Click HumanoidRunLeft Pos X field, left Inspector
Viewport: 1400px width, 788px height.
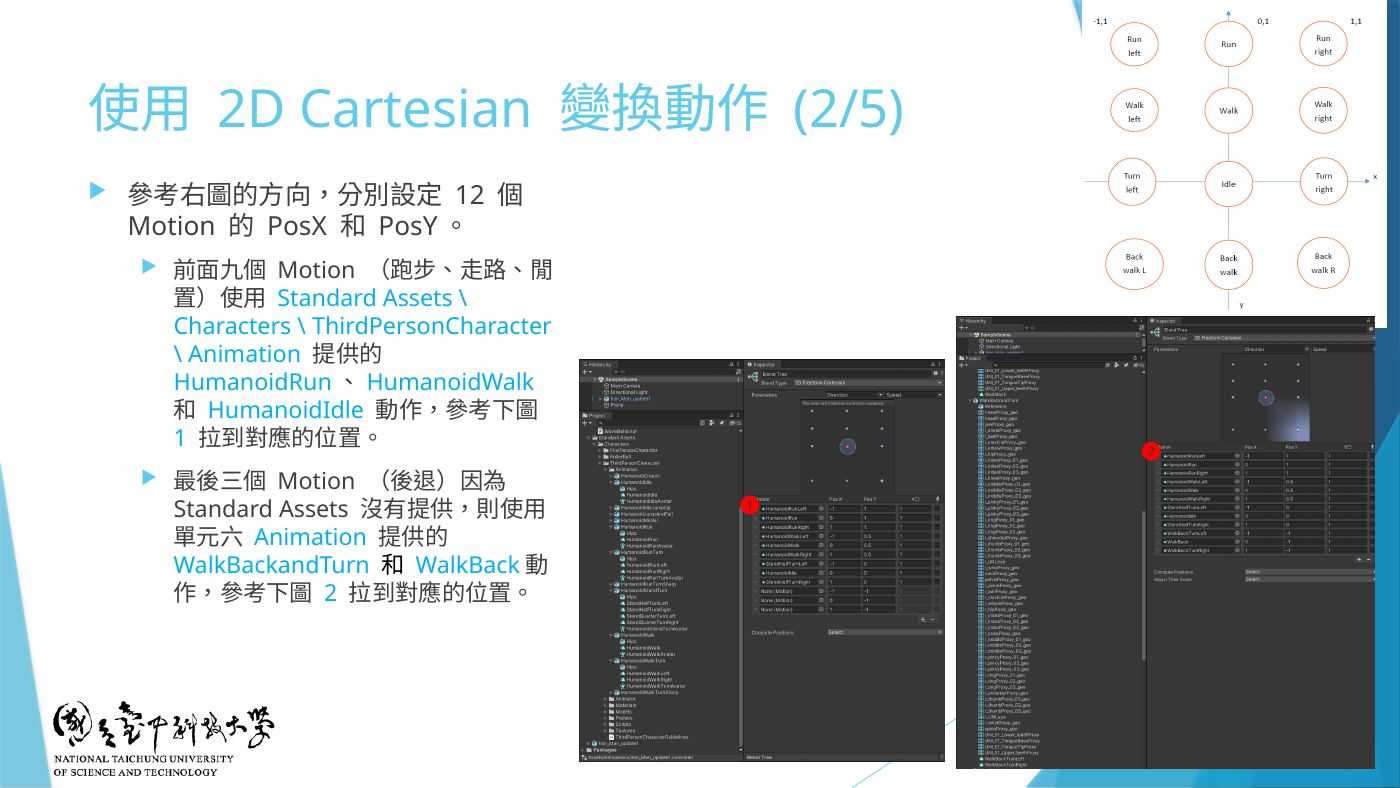(x=844, y=509)
